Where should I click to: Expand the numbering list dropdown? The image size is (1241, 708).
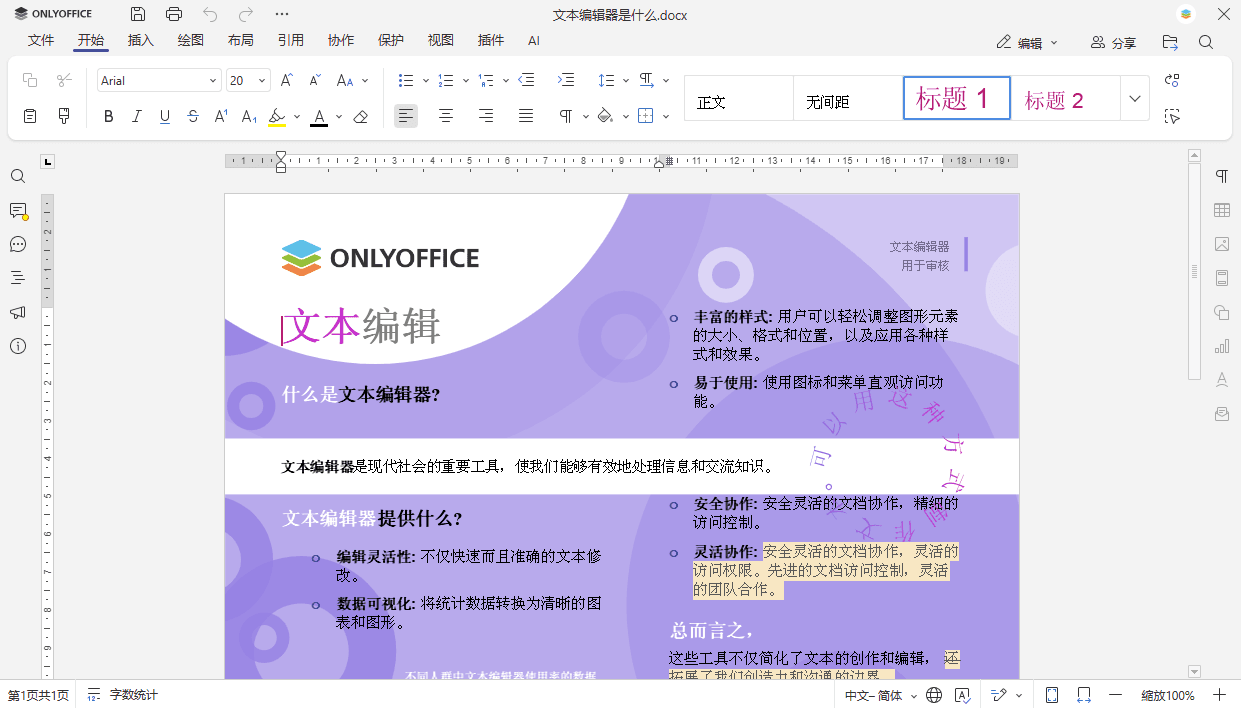point(465,80)
